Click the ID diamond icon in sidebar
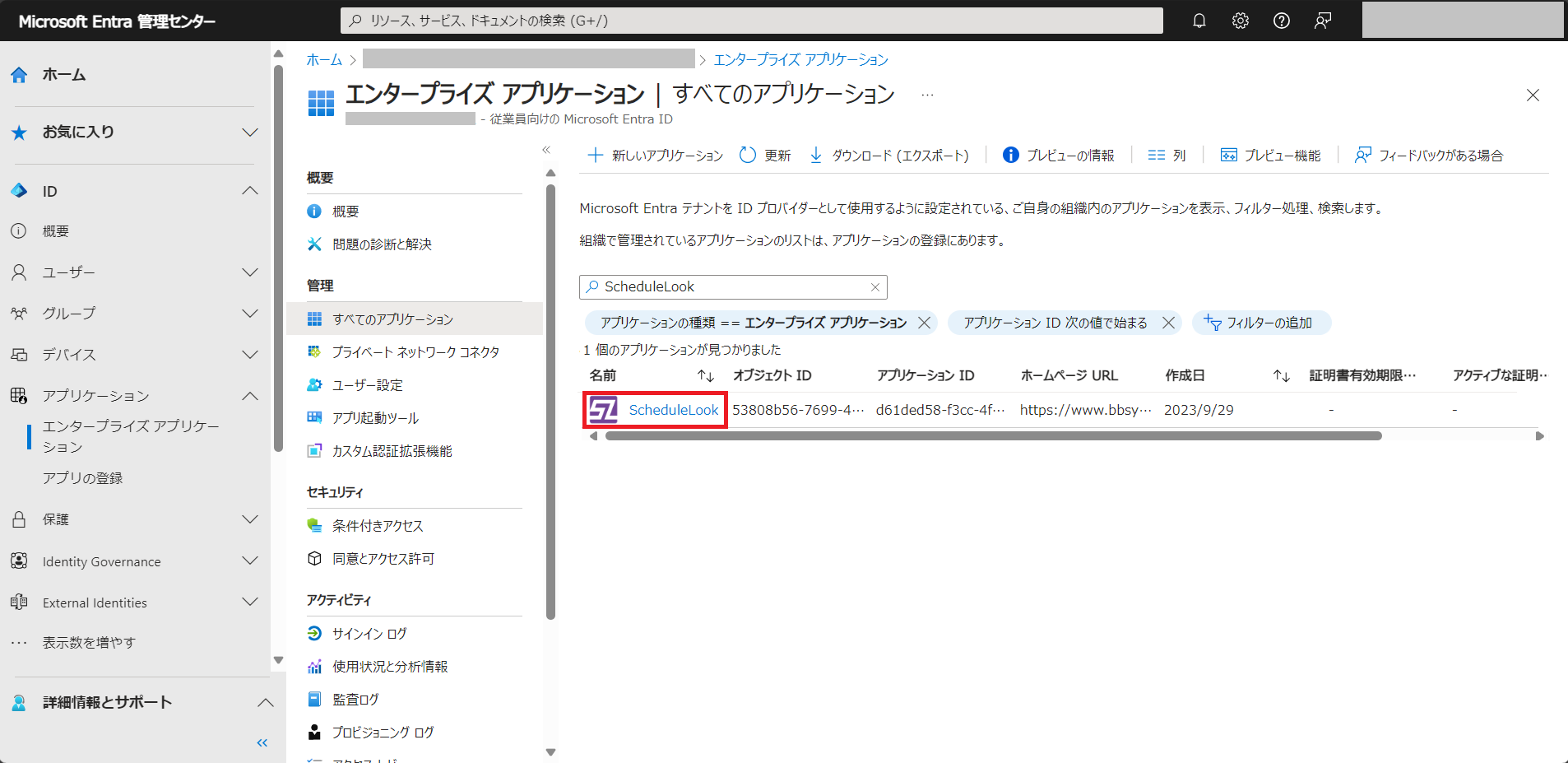Image resolution: width=1568 pixels, height=763 pixels. tap(19, 191)
